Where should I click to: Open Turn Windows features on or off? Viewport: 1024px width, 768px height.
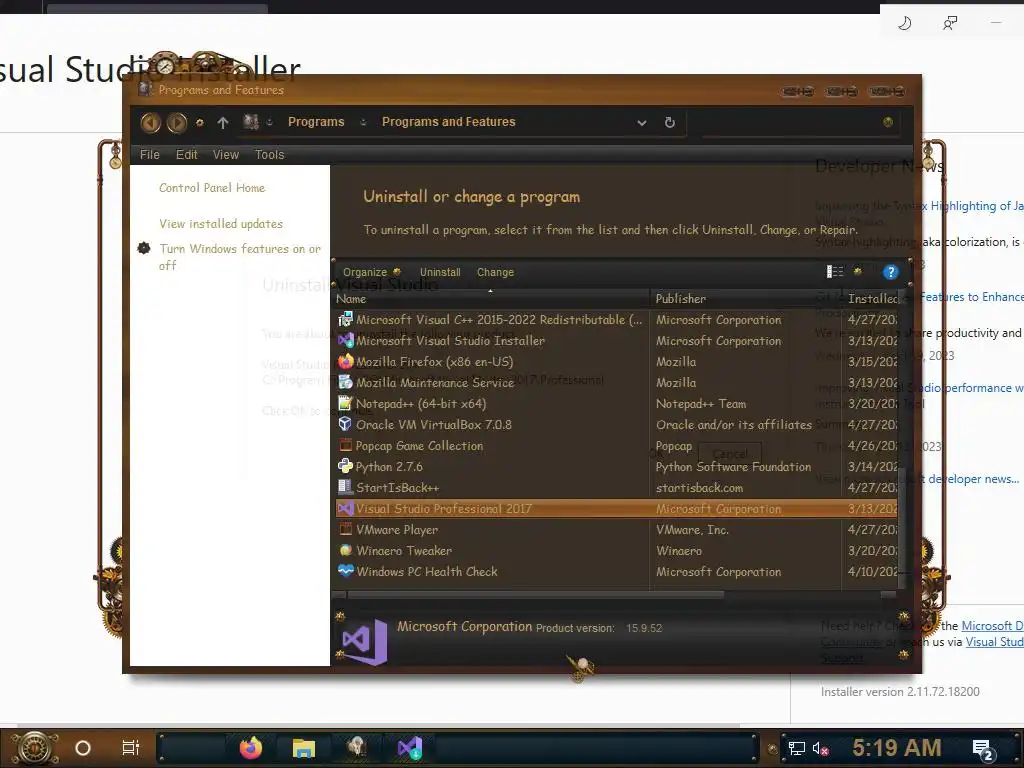coord(240,257)
